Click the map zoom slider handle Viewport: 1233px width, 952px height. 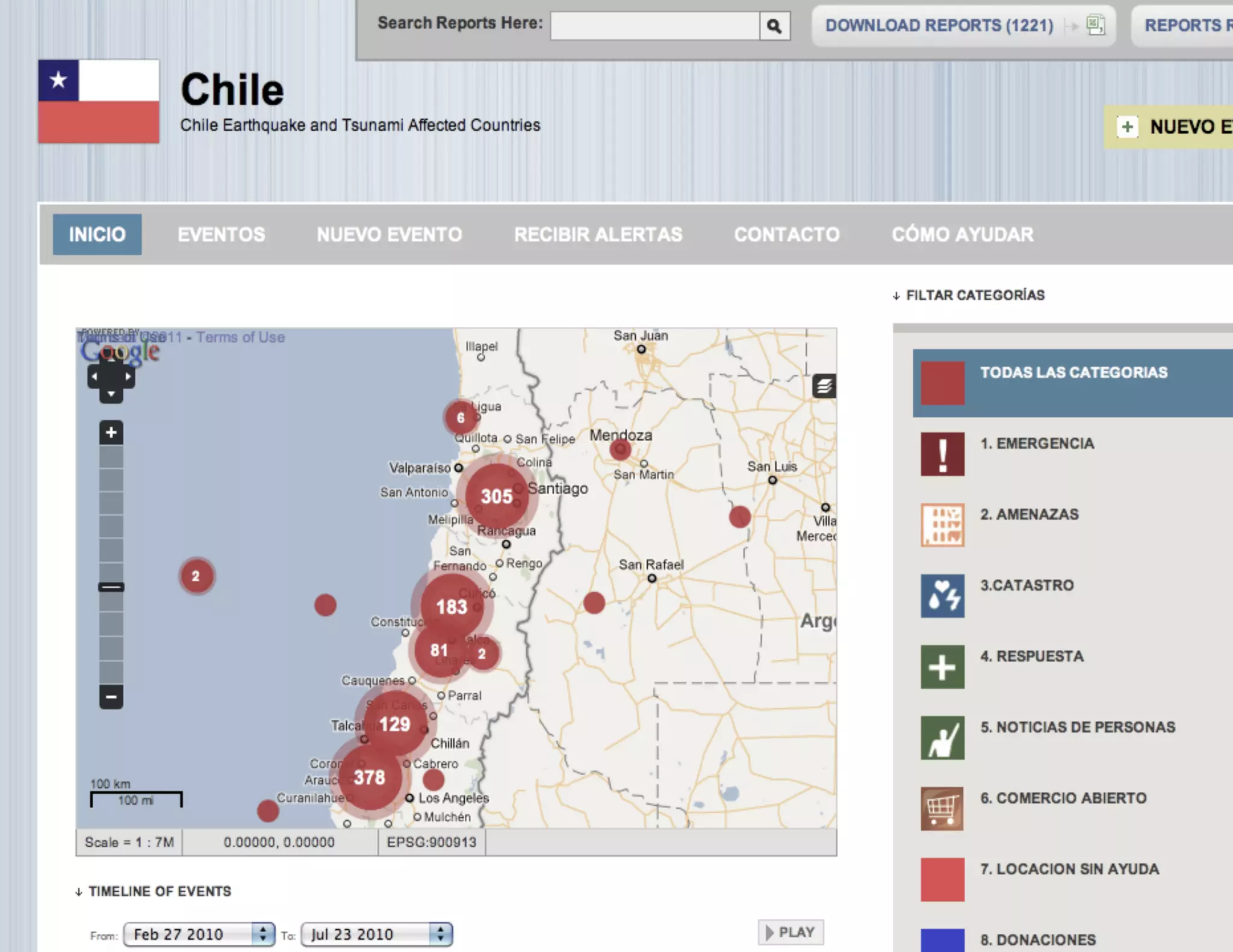[x=111, y=587]
